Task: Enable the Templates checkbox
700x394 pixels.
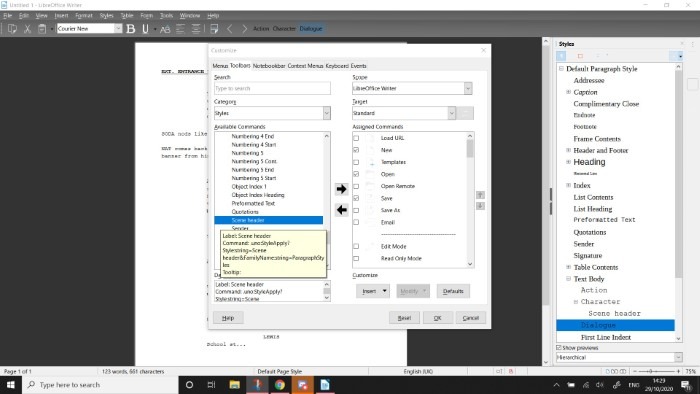Action: (x=356, y=162)
